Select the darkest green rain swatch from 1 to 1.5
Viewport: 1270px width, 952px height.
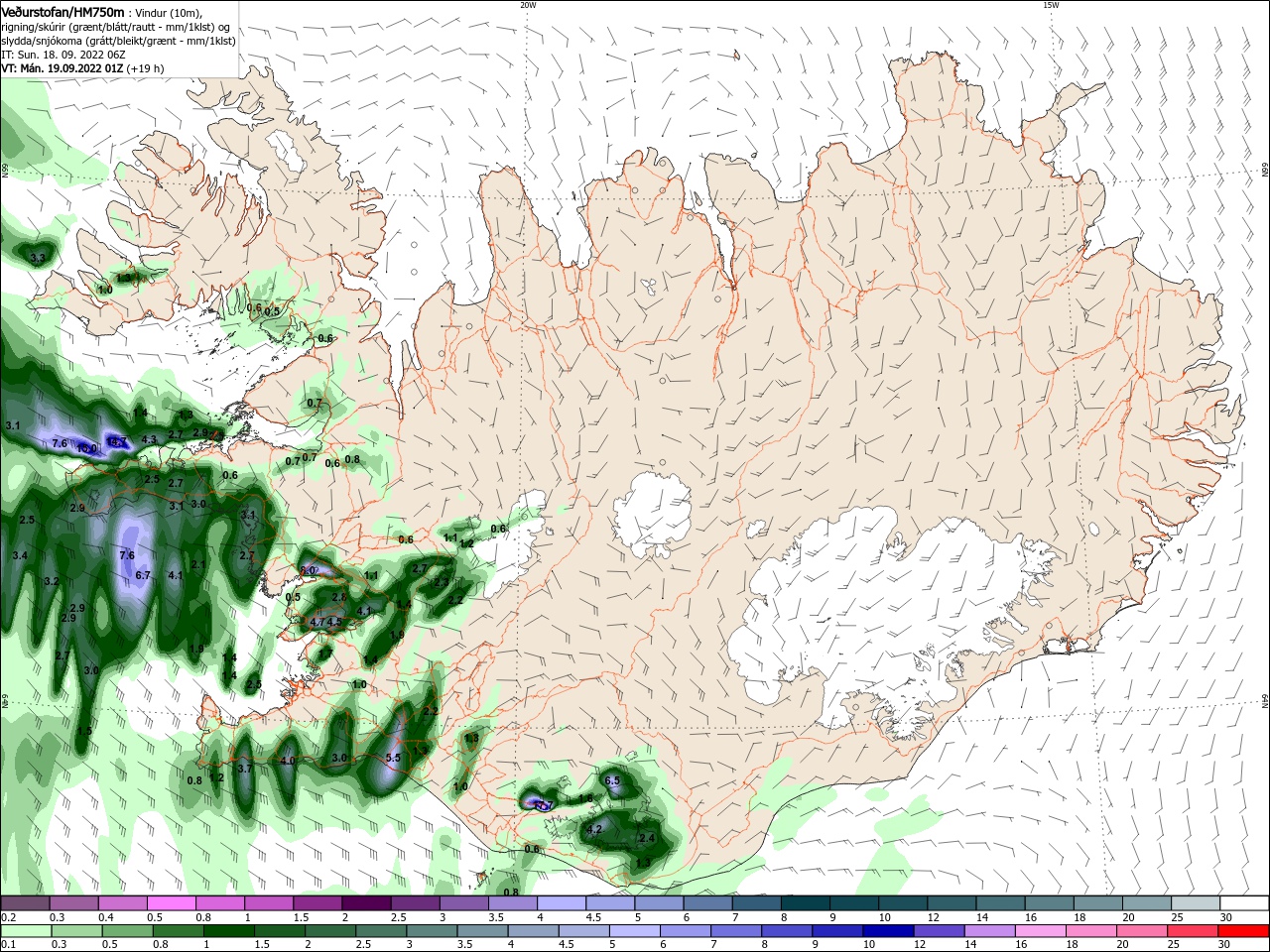[228, 931]
